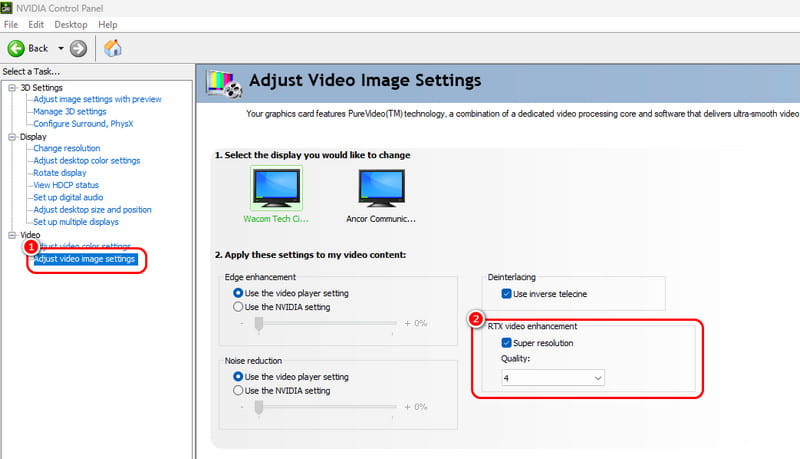Collapse the 3D Settings tree node
The width and height of the screenshot is (800, 459).
(11, 88)
